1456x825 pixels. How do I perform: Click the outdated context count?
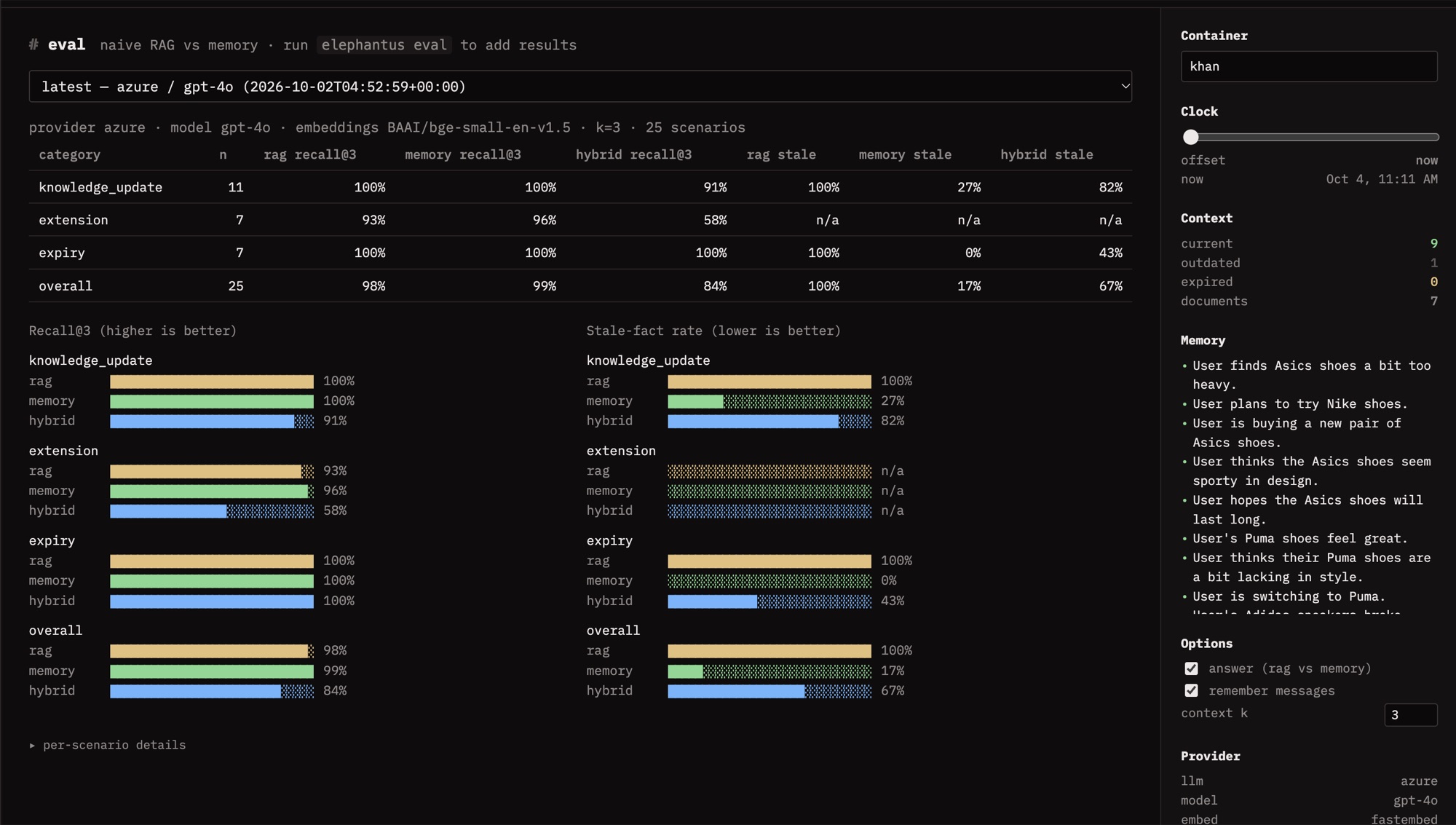(x=1433, y=263)
